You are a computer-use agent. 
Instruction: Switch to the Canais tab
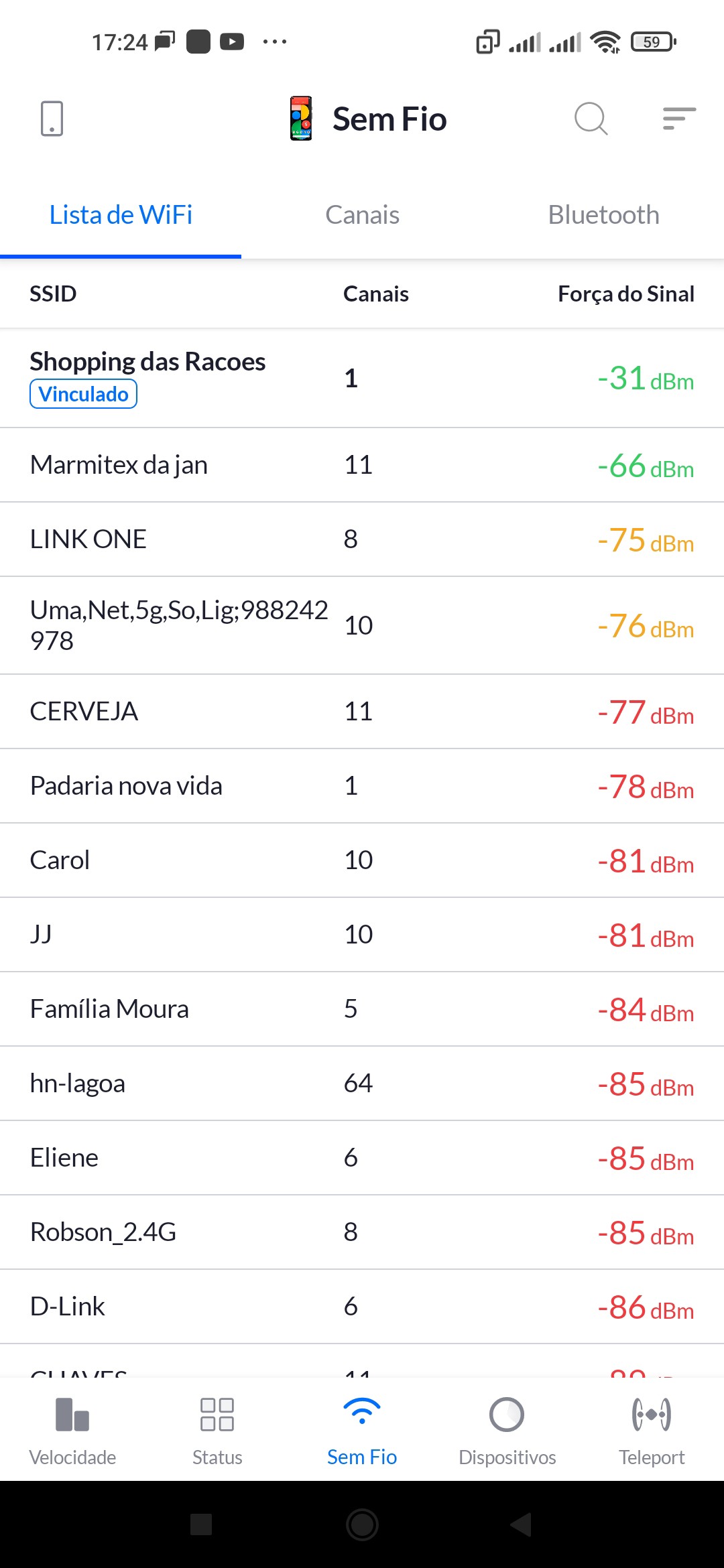(x=362, y=215)
